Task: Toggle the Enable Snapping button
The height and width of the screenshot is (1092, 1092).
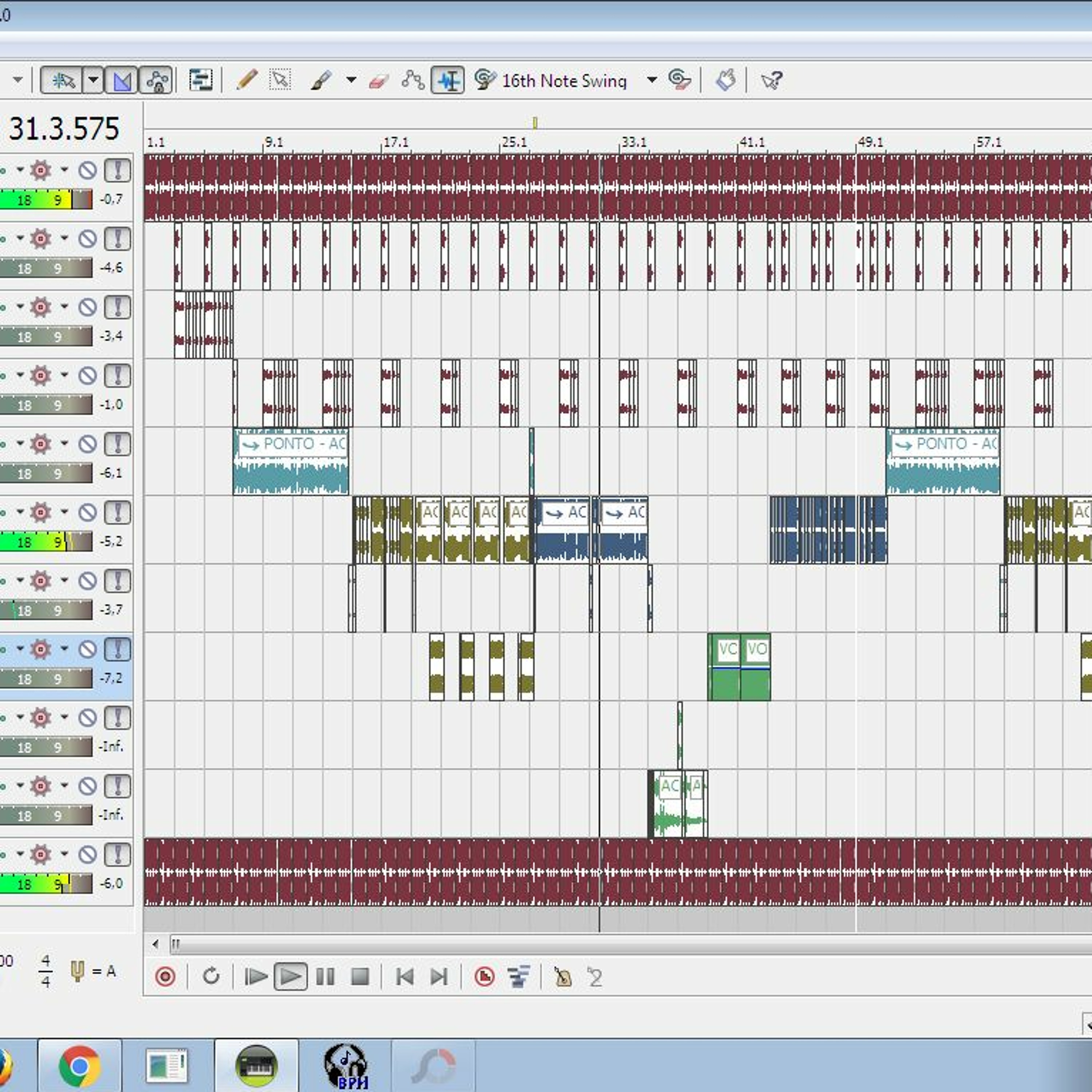Action: (x=62, y=80)
